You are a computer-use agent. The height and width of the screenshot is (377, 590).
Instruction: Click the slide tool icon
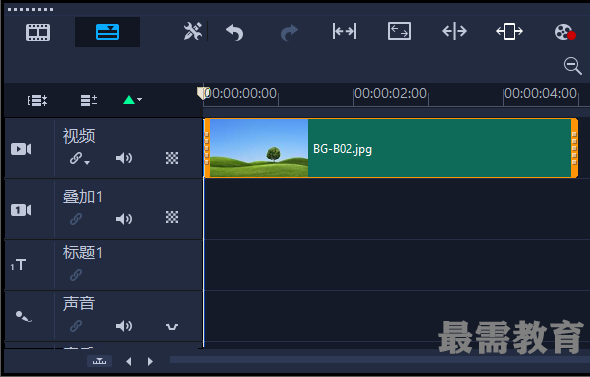344,31
